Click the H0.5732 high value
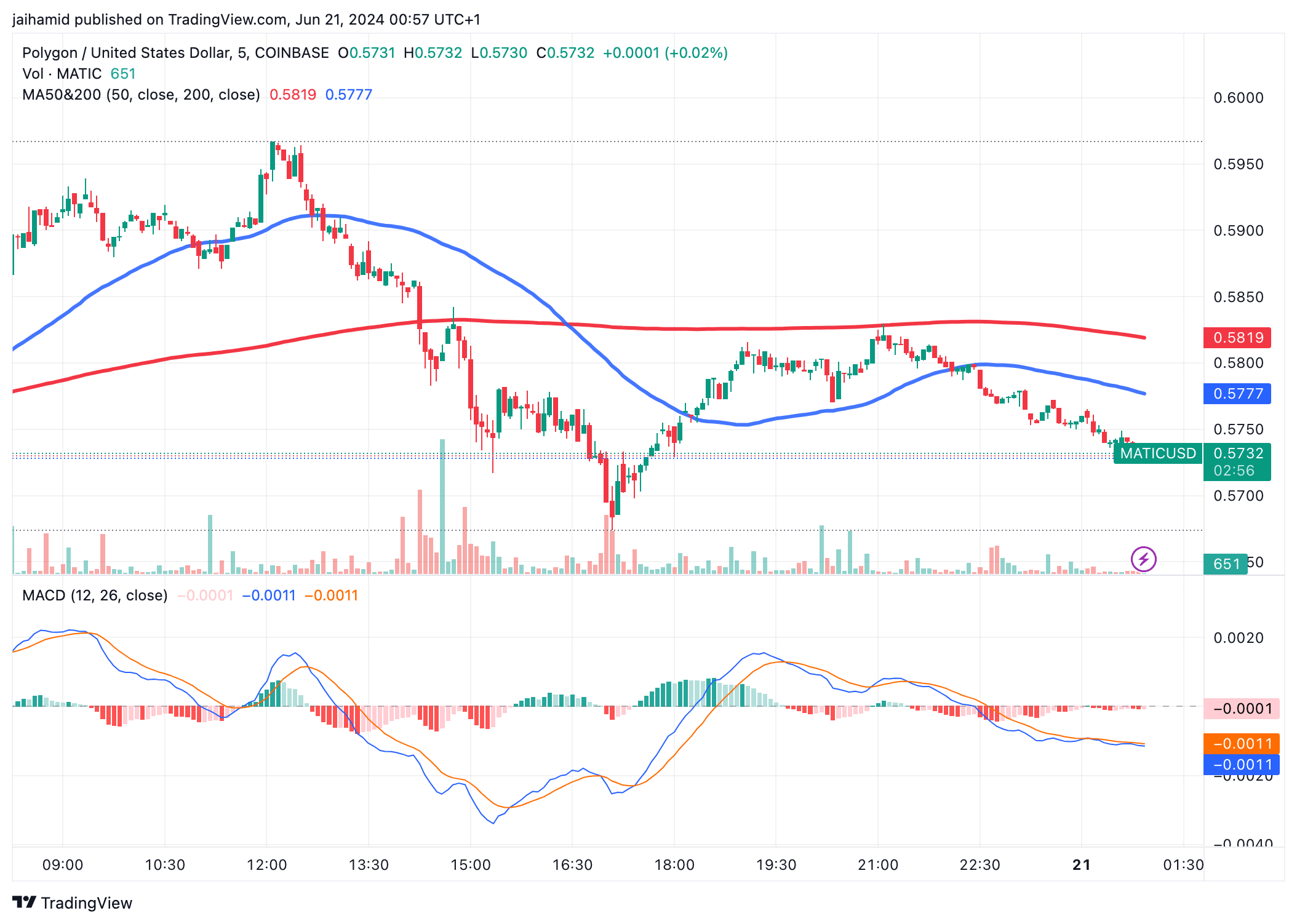The height and width of the screenshot is (924, 1297). tap(433, 53)
